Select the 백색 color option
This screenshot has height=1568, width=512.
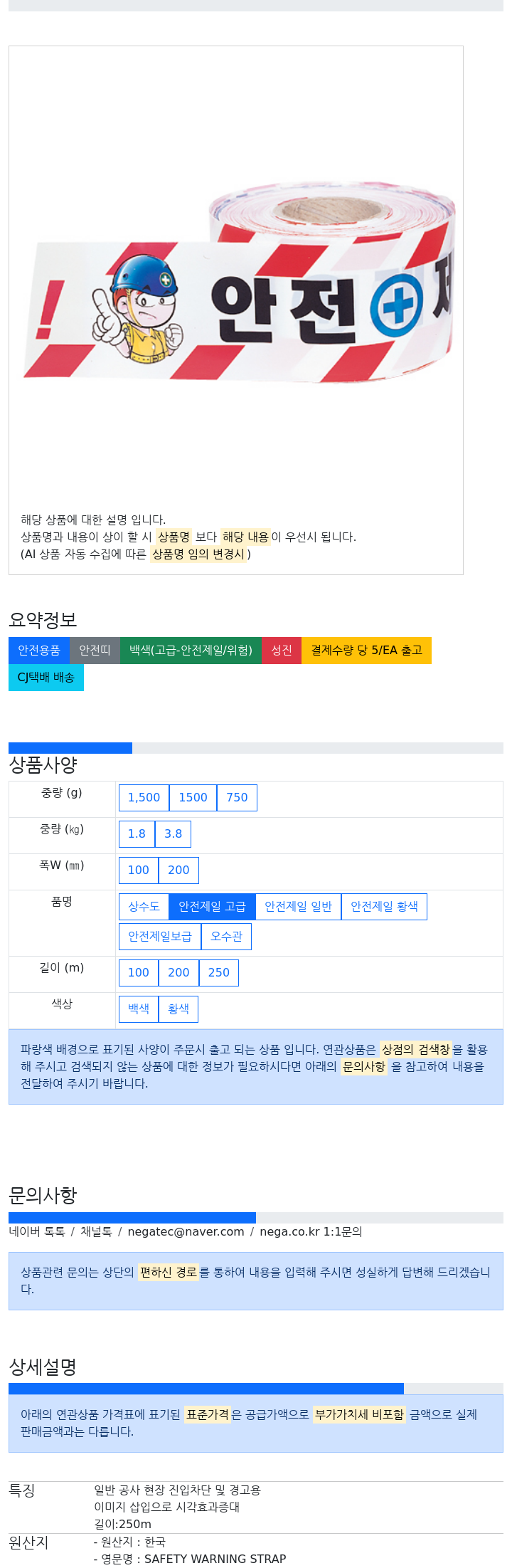[x=139, y=1009]
